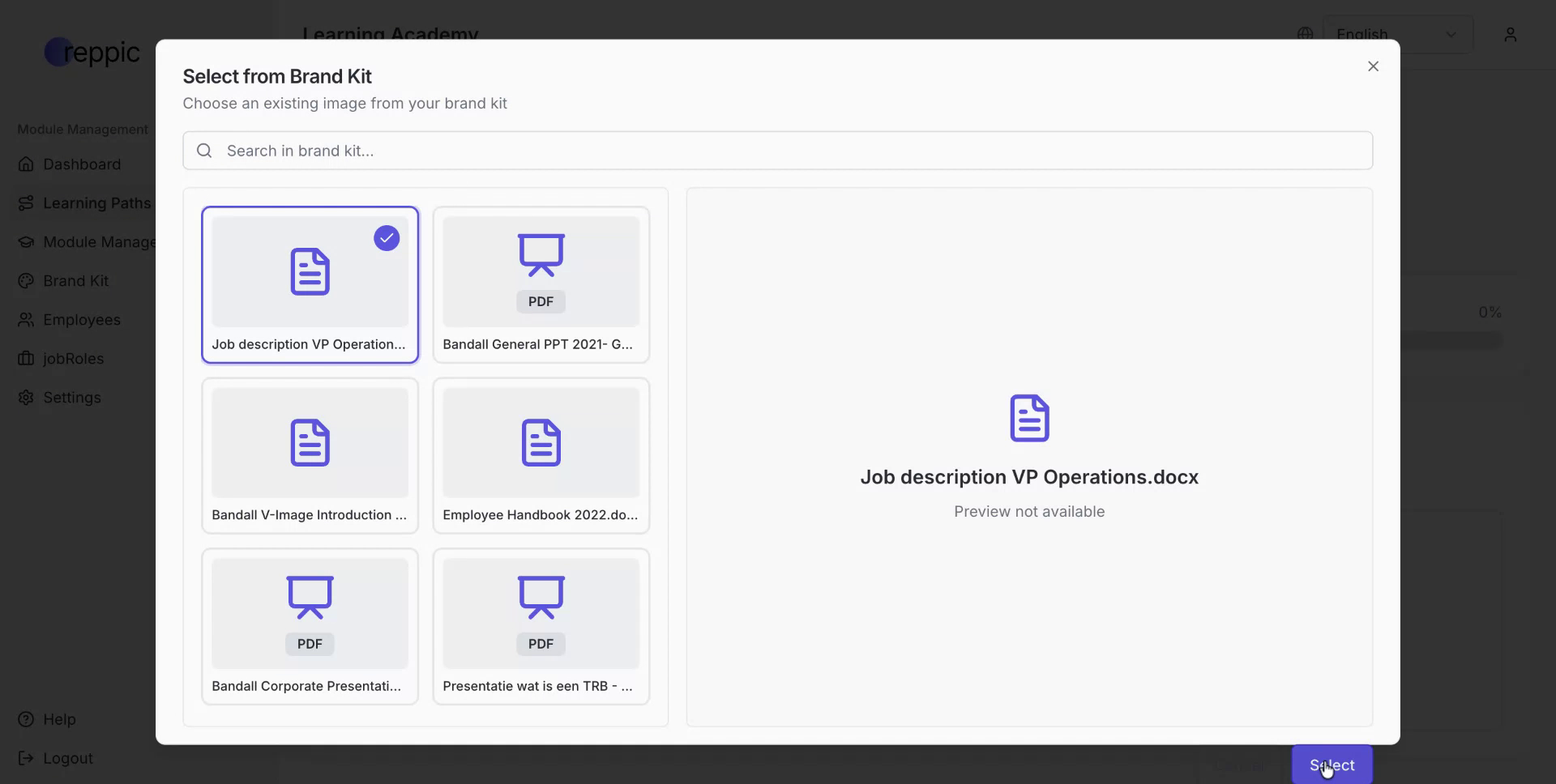Click the Dashboard home icon
The width and height of the screenshot is (1556, 784).
(x=26, y=164)
